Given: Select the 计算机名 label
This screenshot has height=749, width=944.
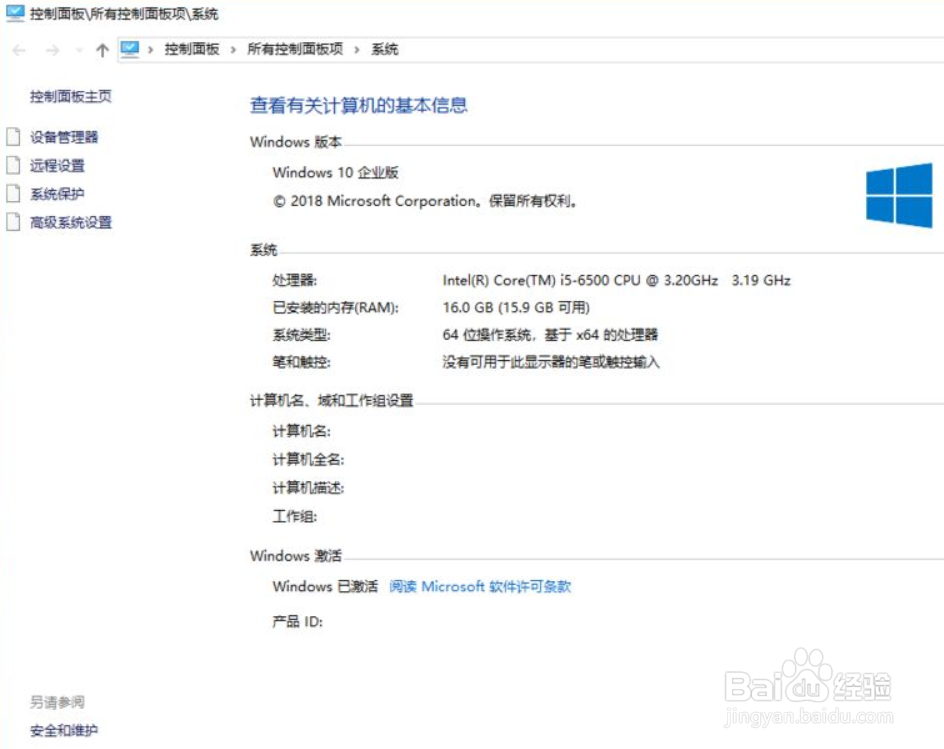Looking at the screenshot, I should point(302,431).
